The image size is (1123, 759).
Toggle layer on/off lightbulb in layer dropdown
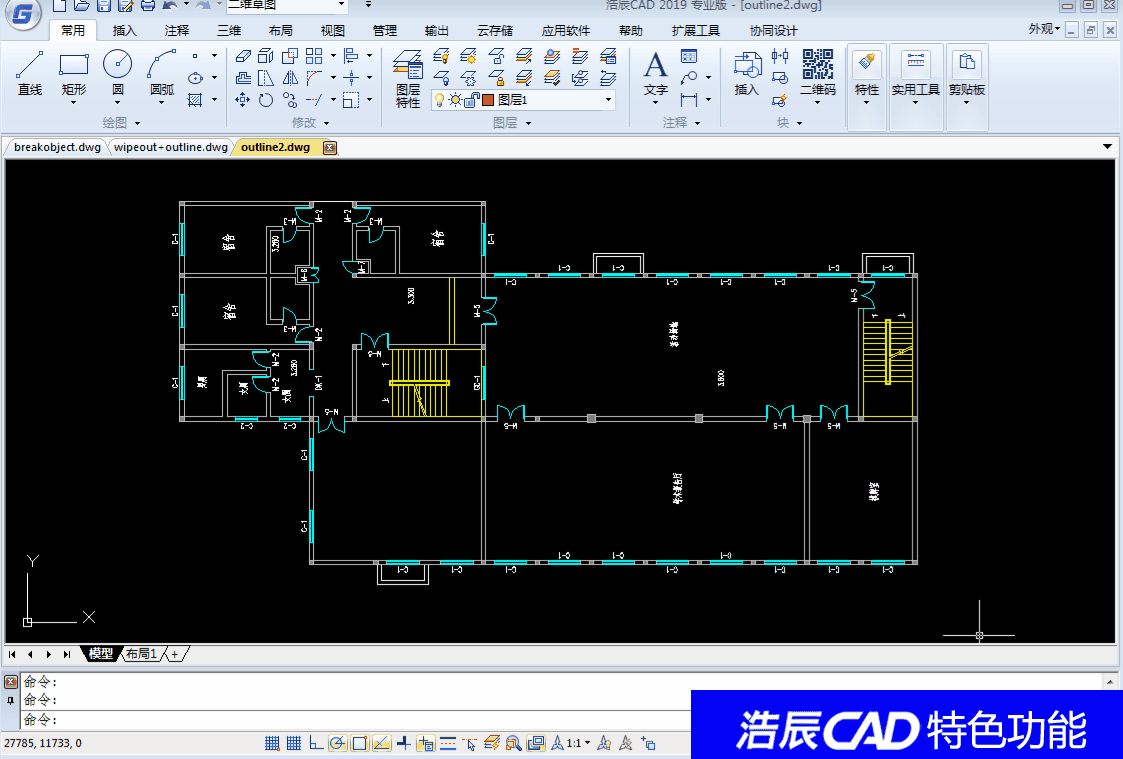click(440, 100)
